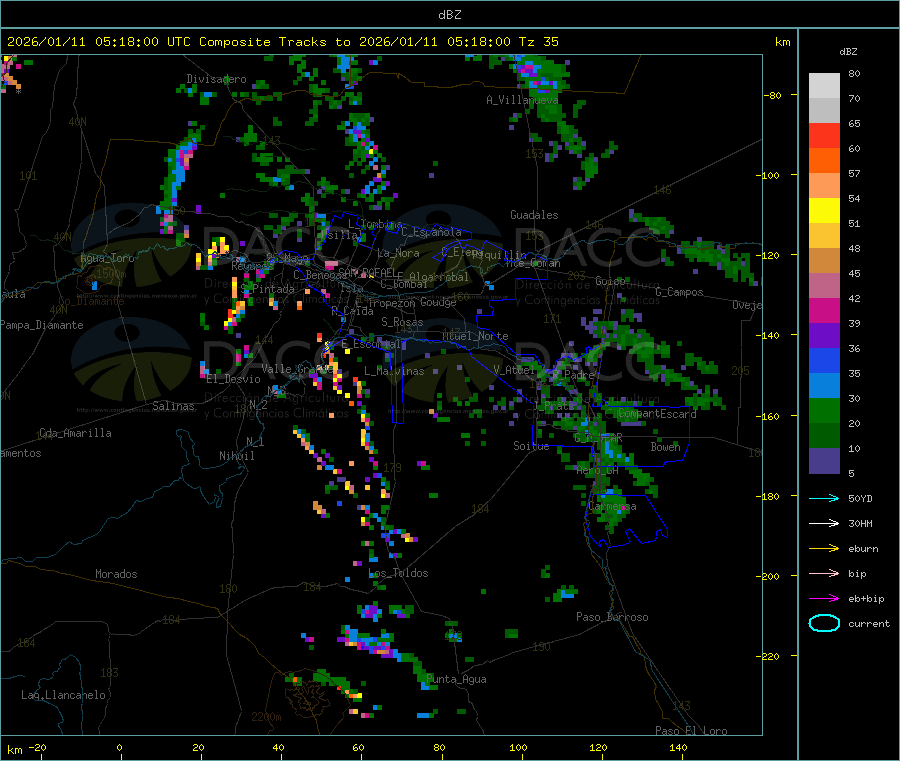Click the C_Española place label
The image size is (900, 761).
click(431, 232)
